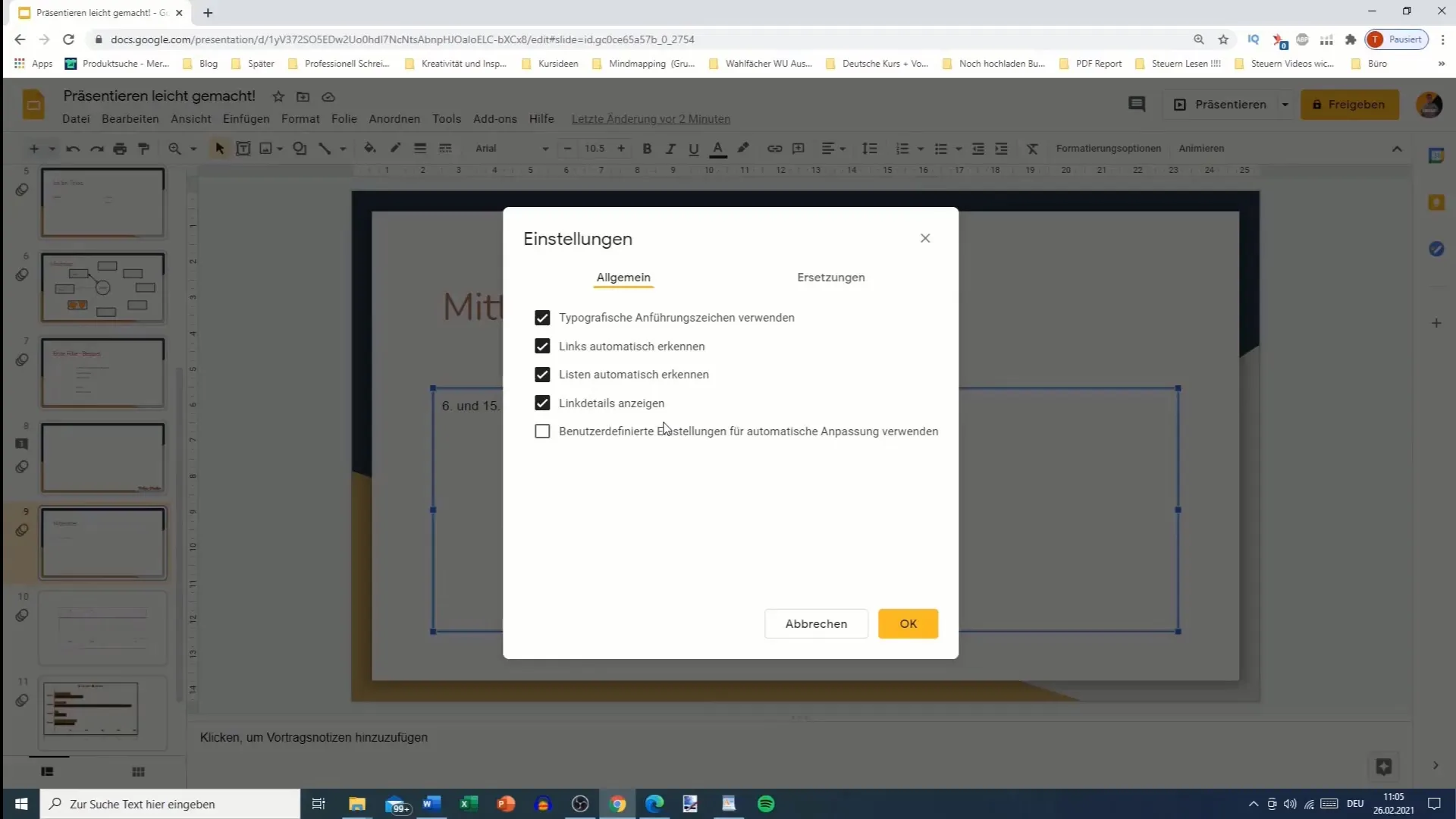Open new slide layout dropdown arrow
This screenshot has height=819, width=1456.
(x=52, y=149)
